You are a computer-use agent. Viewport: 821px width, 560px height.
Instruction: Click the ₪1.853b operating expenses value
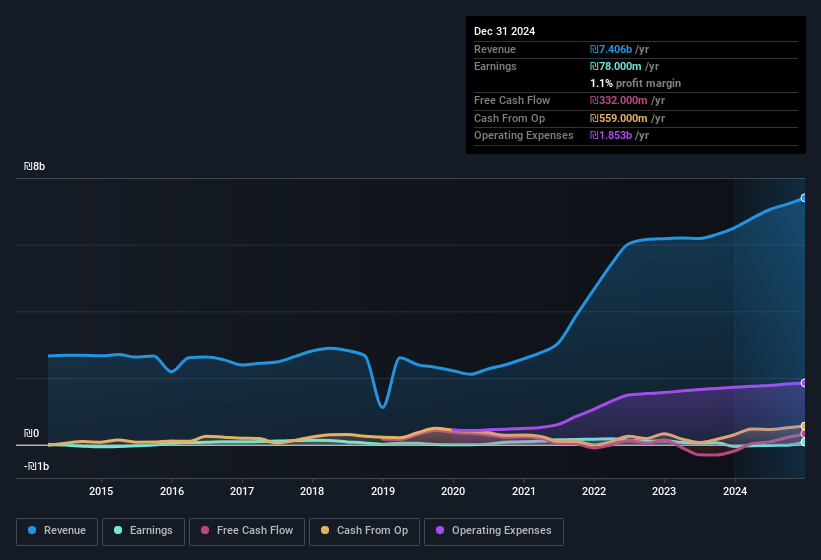[x=611, y=135]
